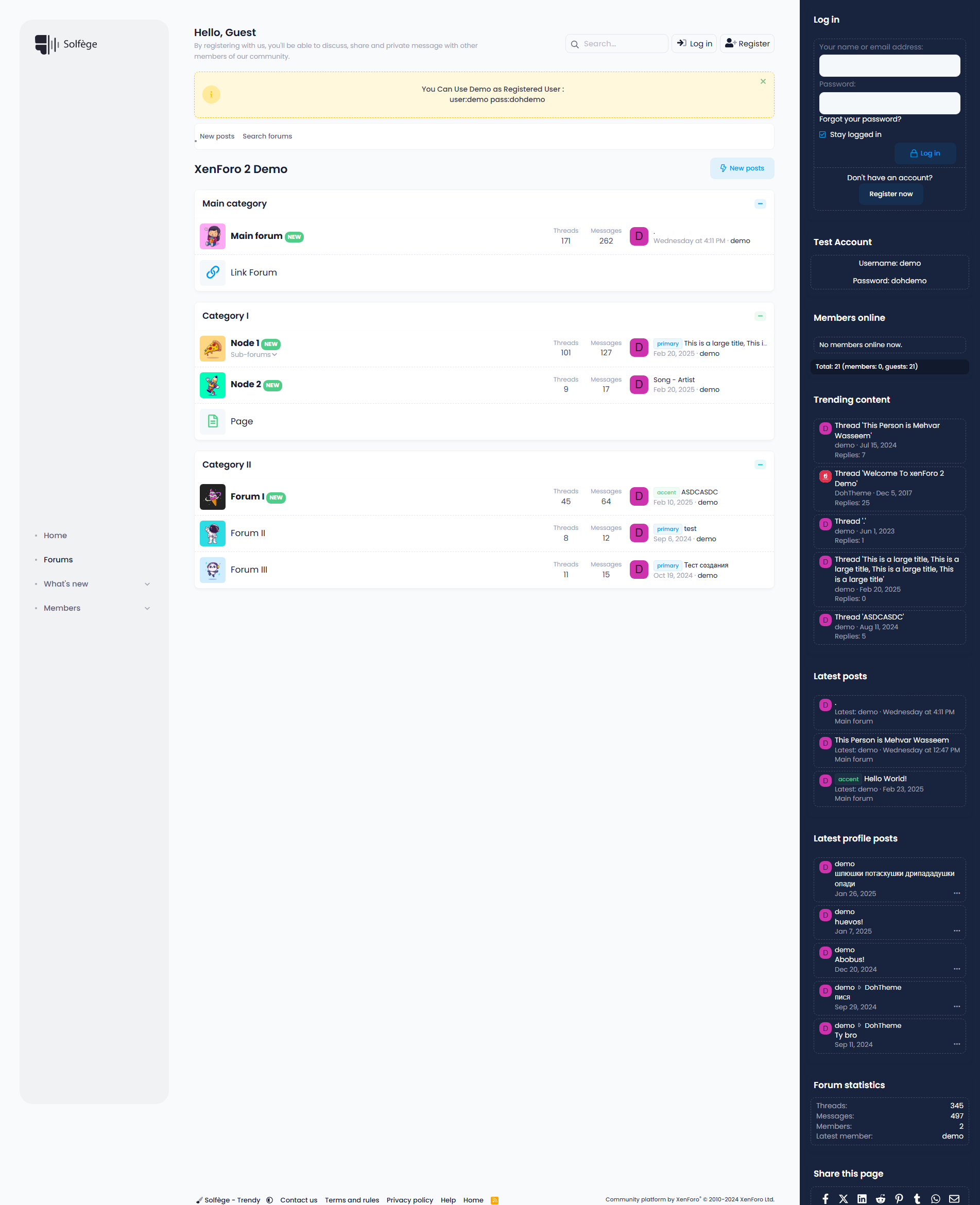Share this page via Email icon
The width and height of the screenshot is (980, 1205).
coord(954,1199)
